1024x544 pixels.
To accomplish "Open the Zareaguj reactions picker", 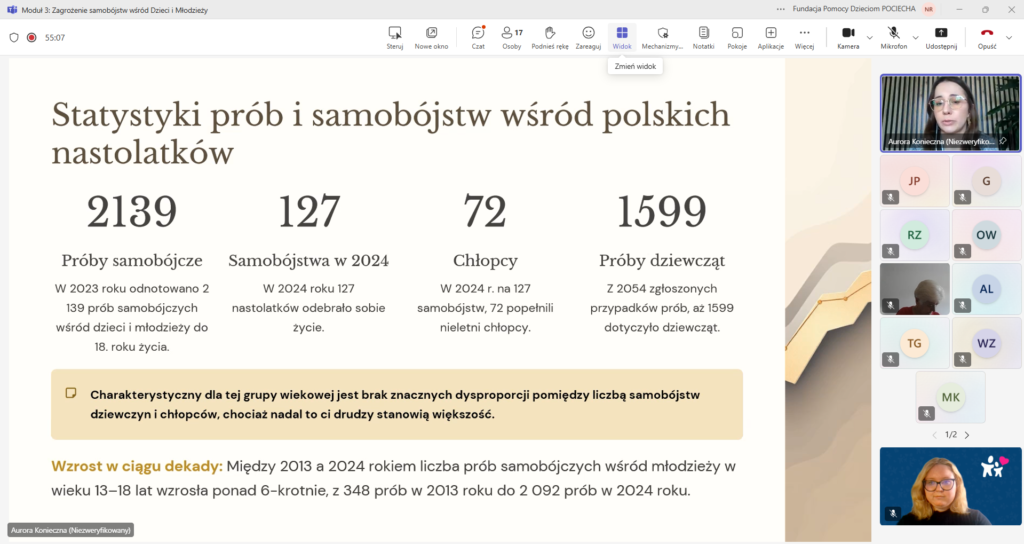I will 588,37.
